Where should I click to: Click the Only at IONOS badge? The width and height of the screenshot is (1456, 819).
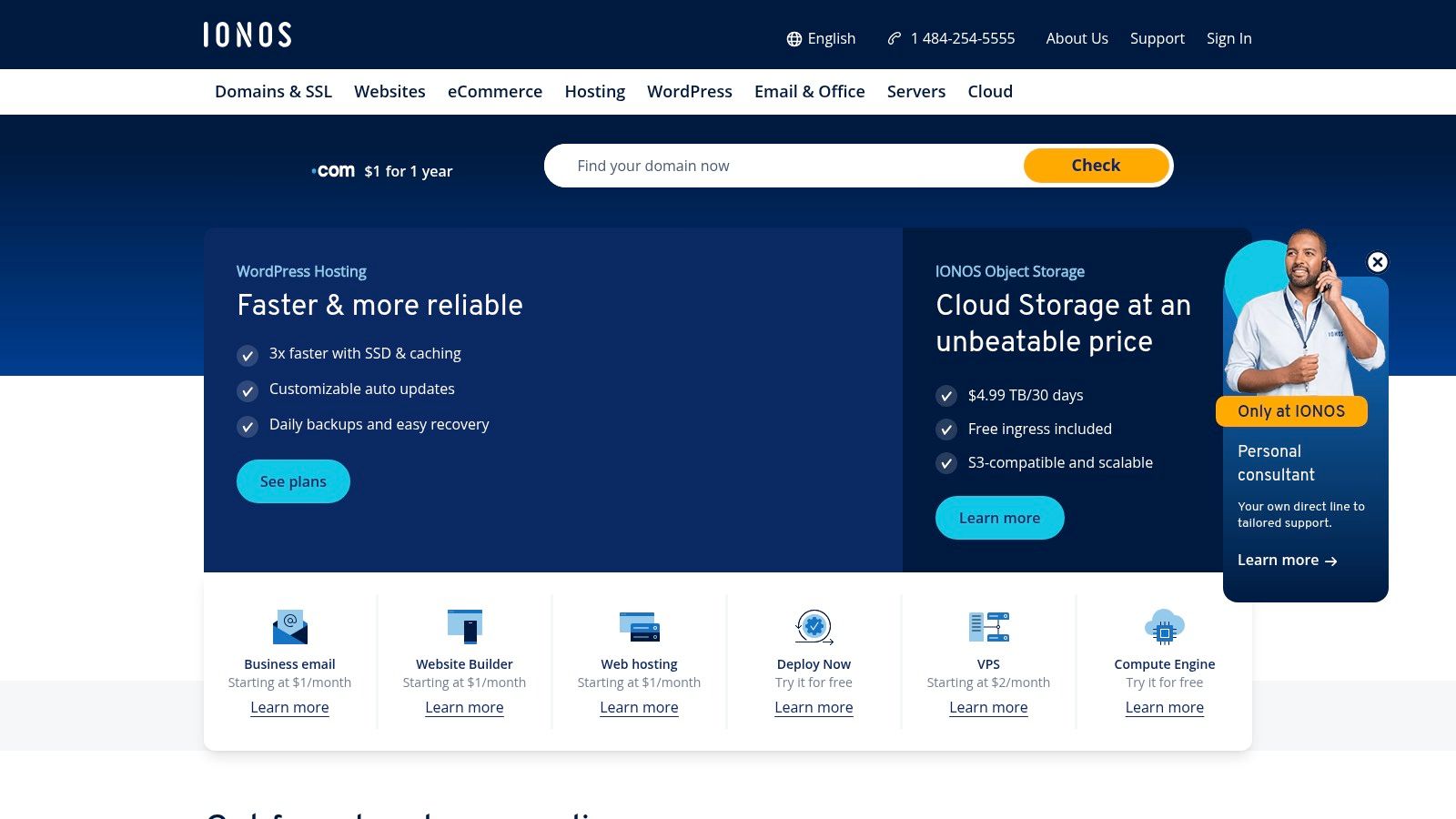pos(1291,411)
